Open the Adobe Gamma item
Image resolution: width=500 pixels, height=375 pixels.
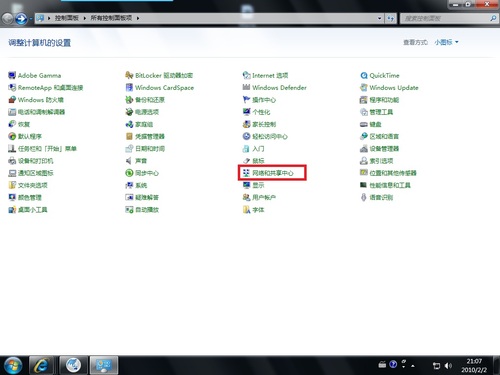[x=35, y=75]
